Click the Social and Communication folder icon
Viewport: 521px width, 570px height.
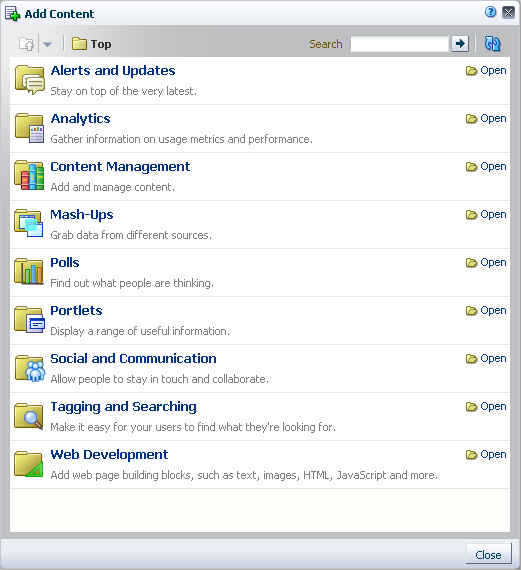[30, 368]
